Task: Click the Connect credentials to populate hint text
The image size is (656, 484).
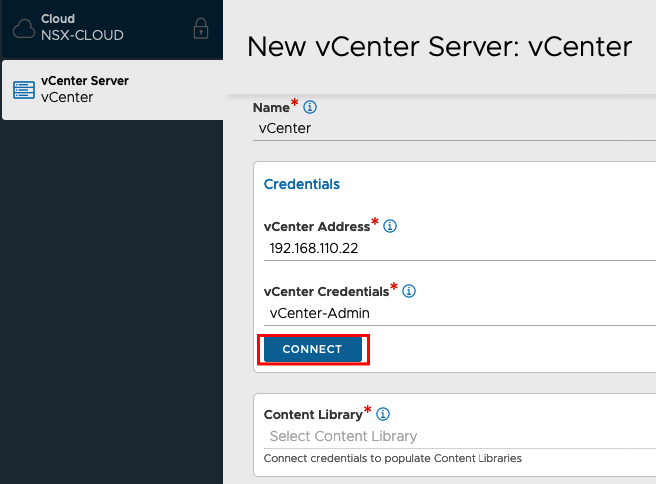Action: pyautogui.click(x=393, y=458)
